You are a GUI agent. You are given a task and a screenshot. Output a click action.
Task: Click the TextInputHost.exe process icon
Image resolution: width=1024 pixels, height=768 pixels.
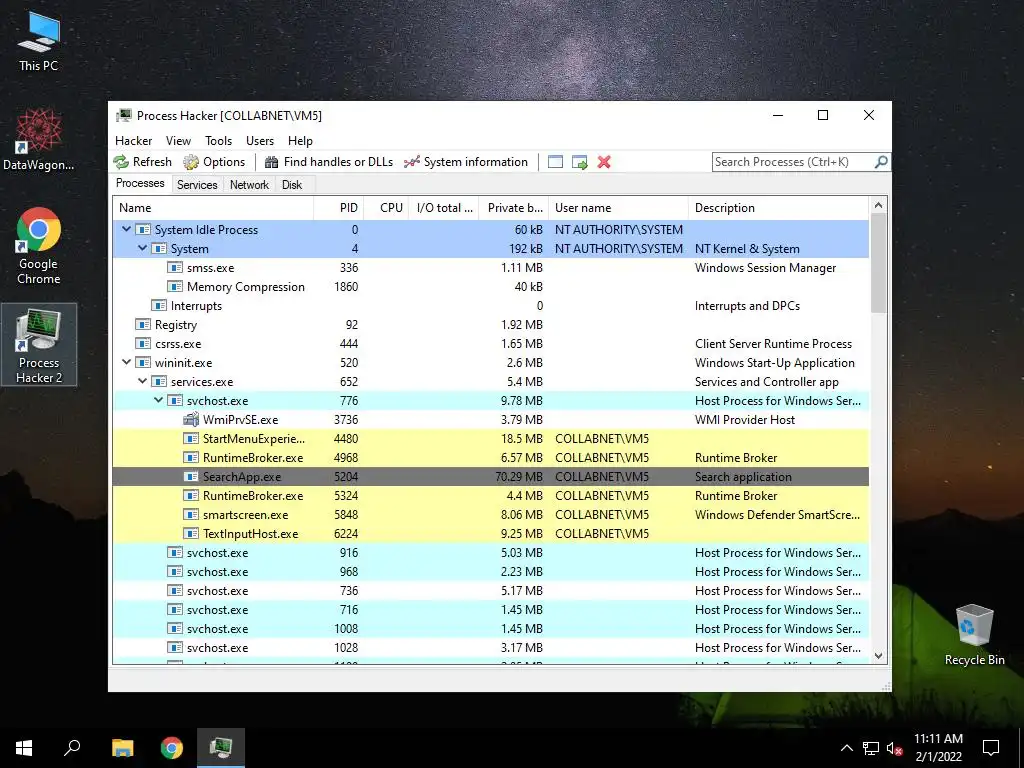point(191,534)
